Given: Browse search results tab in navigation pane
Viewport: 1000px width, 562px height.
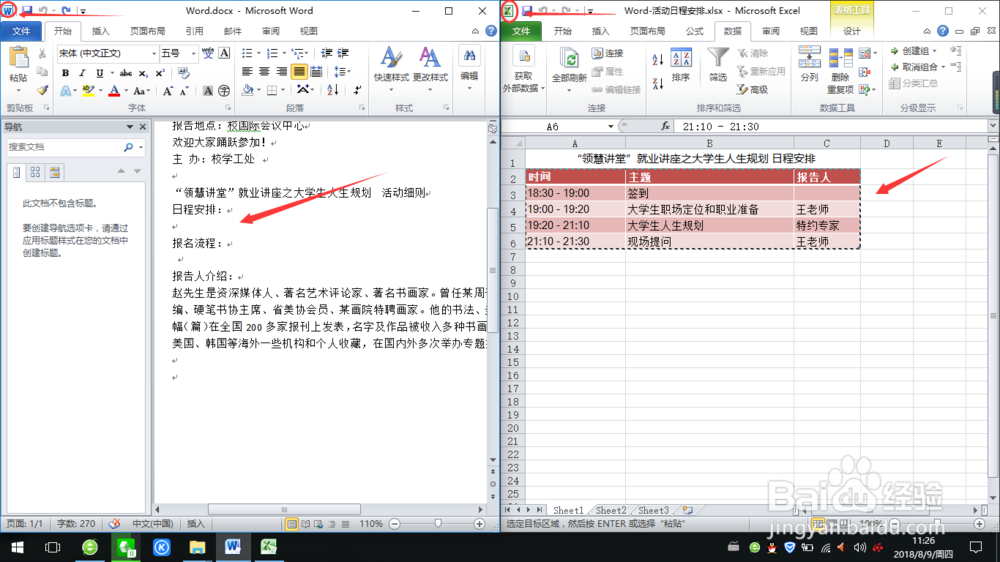Looking at the screenshot, I should (54, 172).
